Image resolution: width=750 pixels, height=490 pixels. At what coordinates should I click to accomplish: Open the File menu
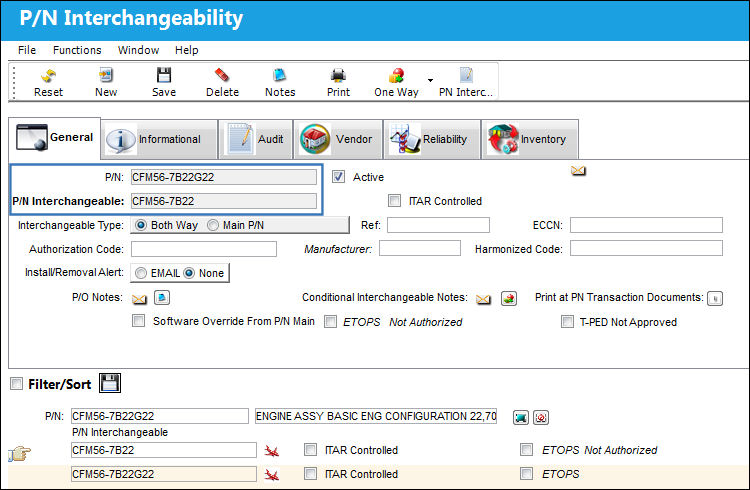pos(27,50)
